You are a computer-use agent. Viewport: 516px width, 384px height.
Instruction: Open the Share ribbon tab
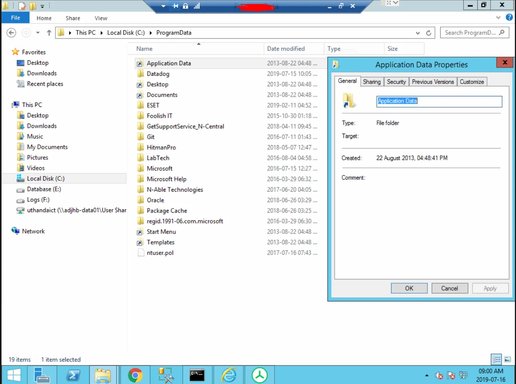tap(73, 18)
